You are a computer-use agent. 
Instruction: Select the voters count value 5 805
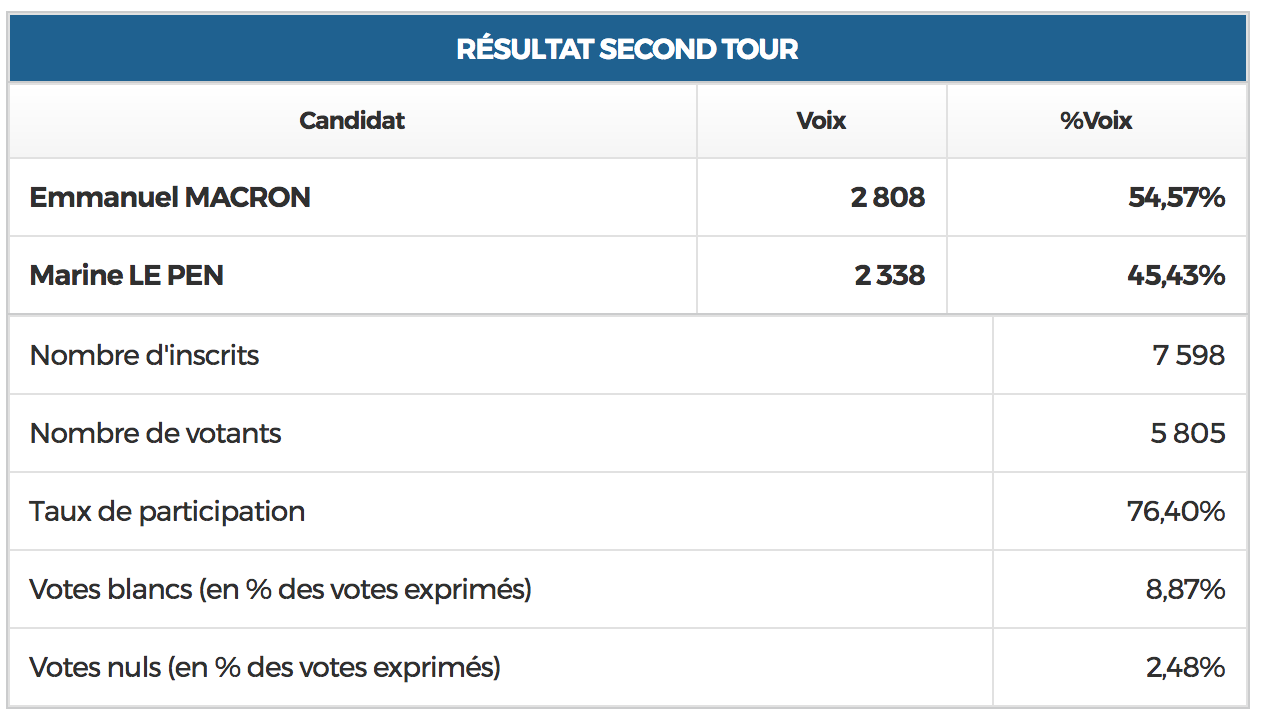(1188, 433)
